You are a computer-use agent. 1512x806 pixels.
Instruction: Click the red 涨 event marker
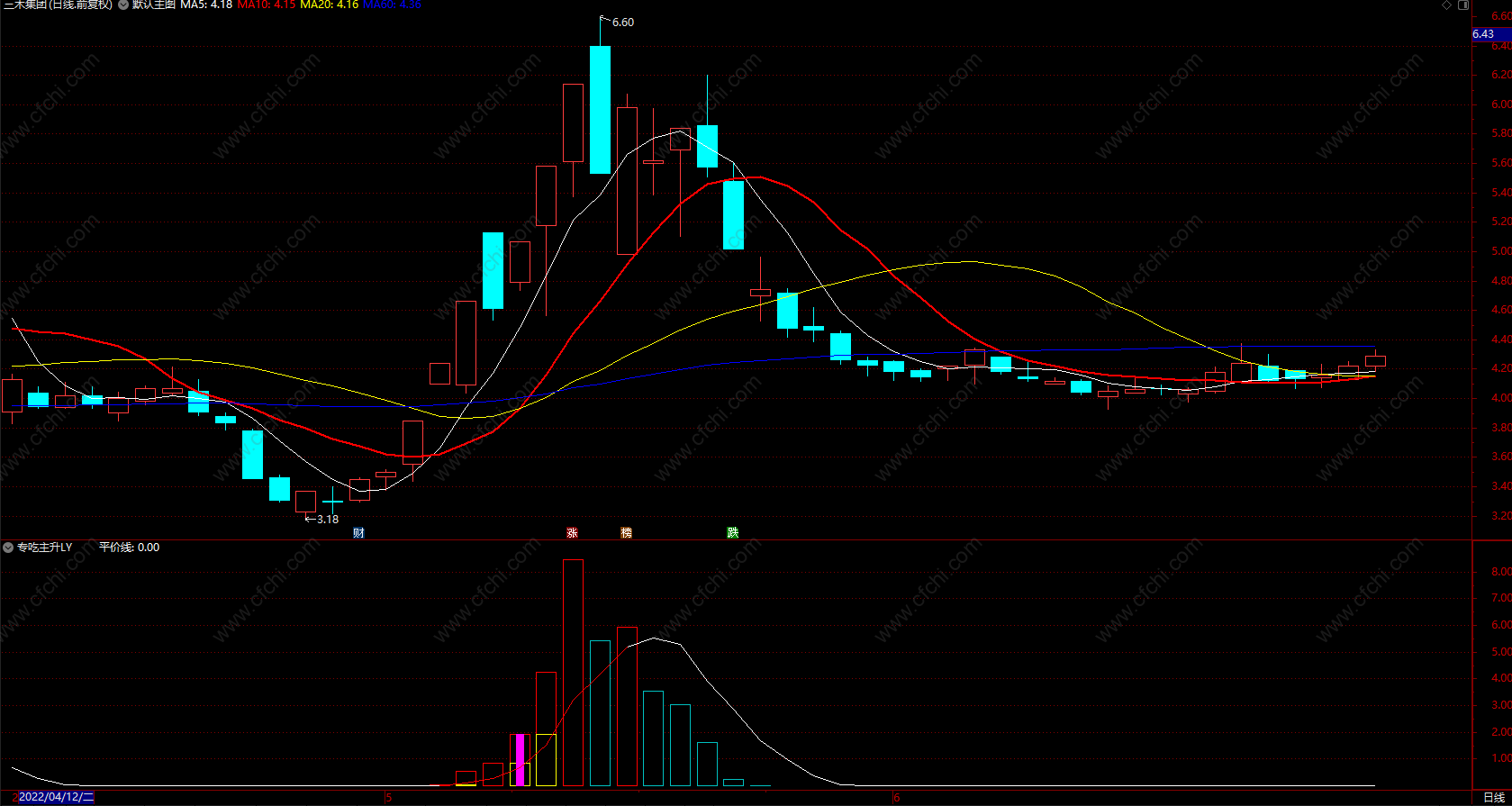pyautogui.click(x=572, y=533)
